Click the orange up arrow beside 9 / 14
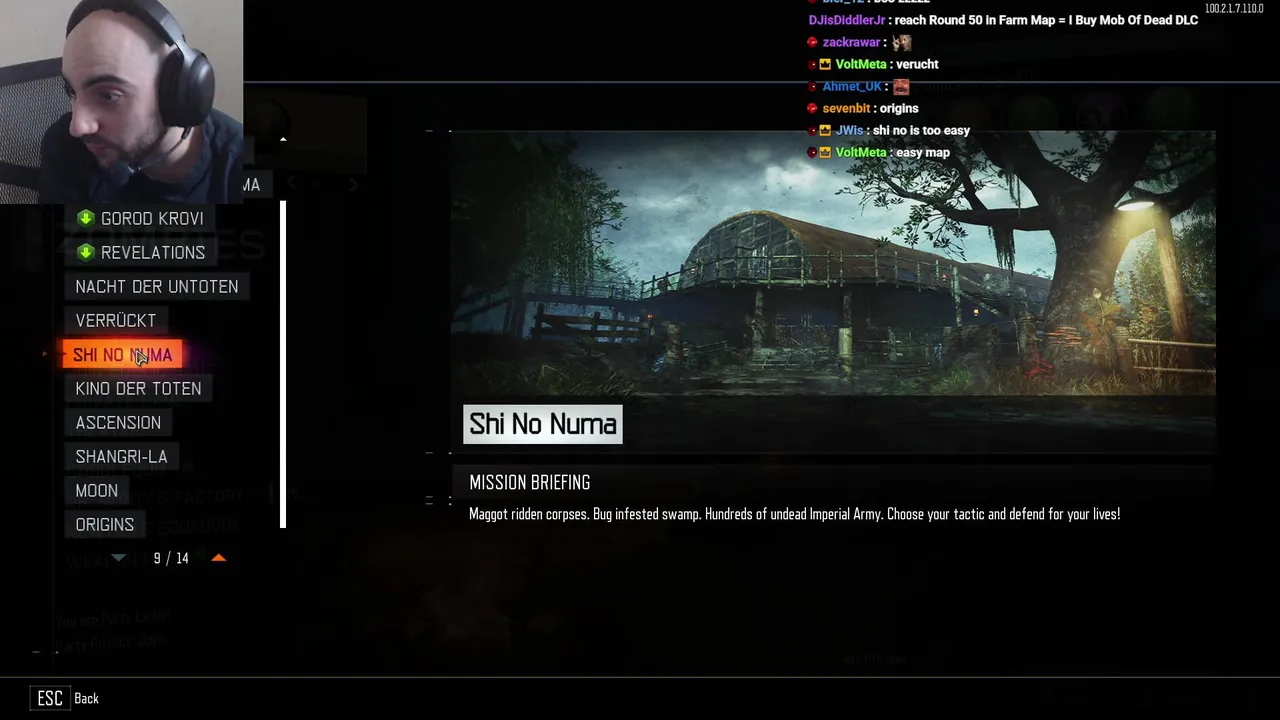 219,558
